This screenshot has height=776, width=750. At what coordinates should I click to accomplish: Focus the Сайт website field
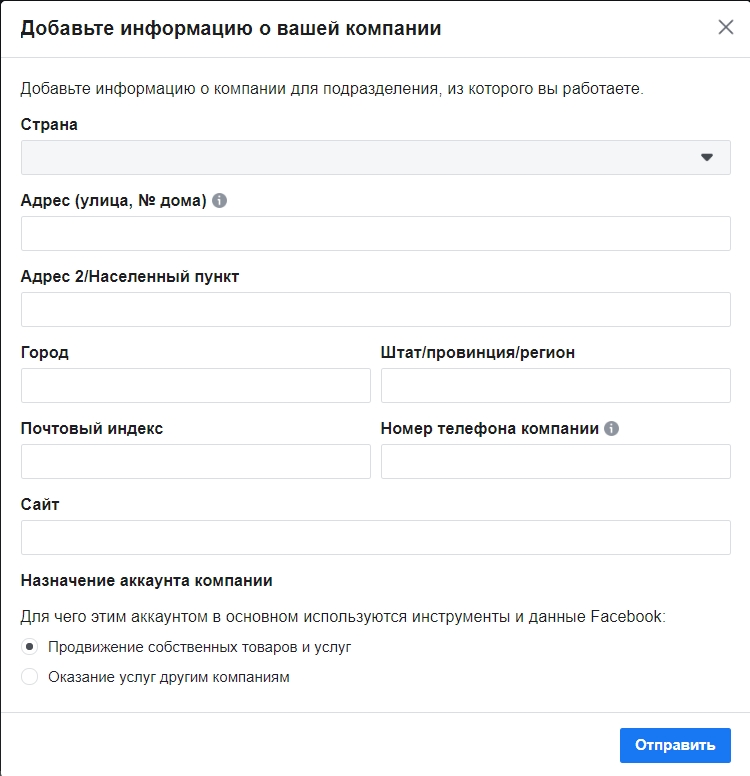click(376, 537)
